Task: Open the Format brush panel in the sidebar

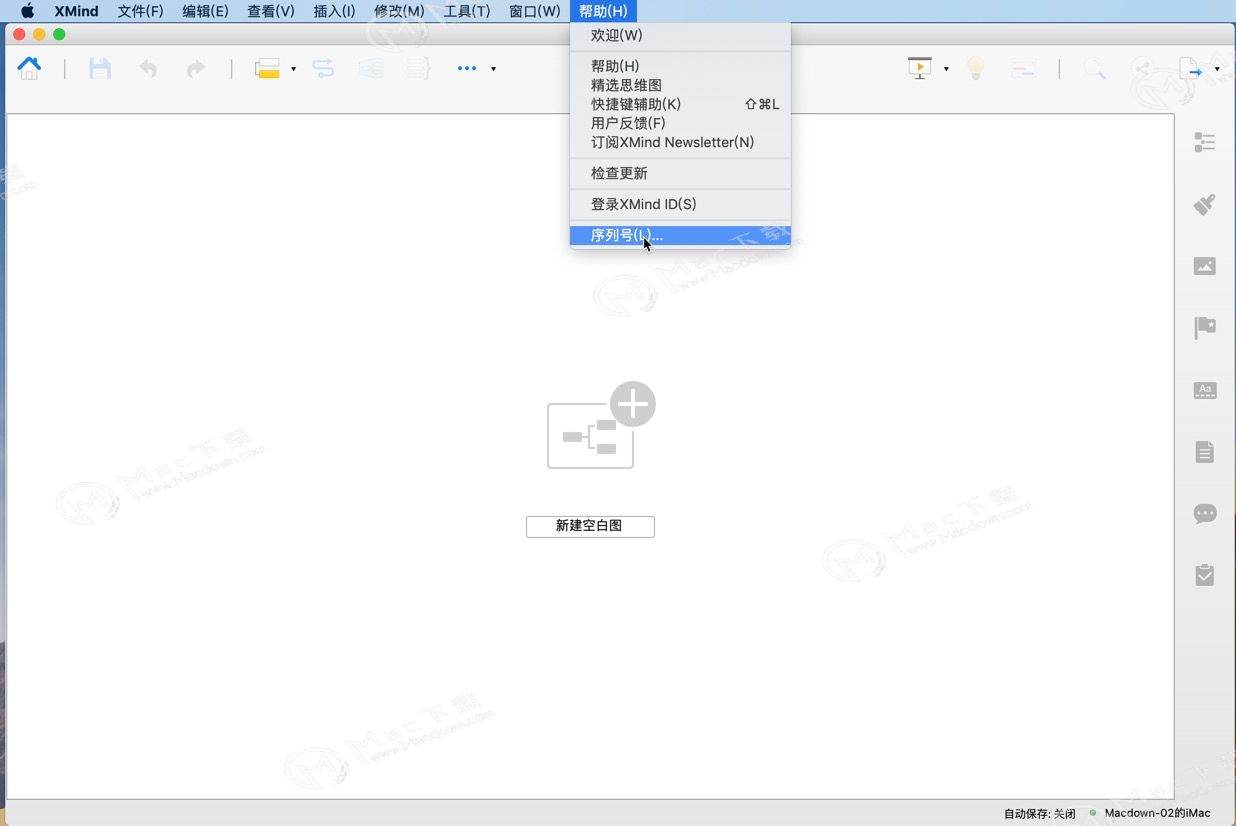Action: click(1205, 205)
